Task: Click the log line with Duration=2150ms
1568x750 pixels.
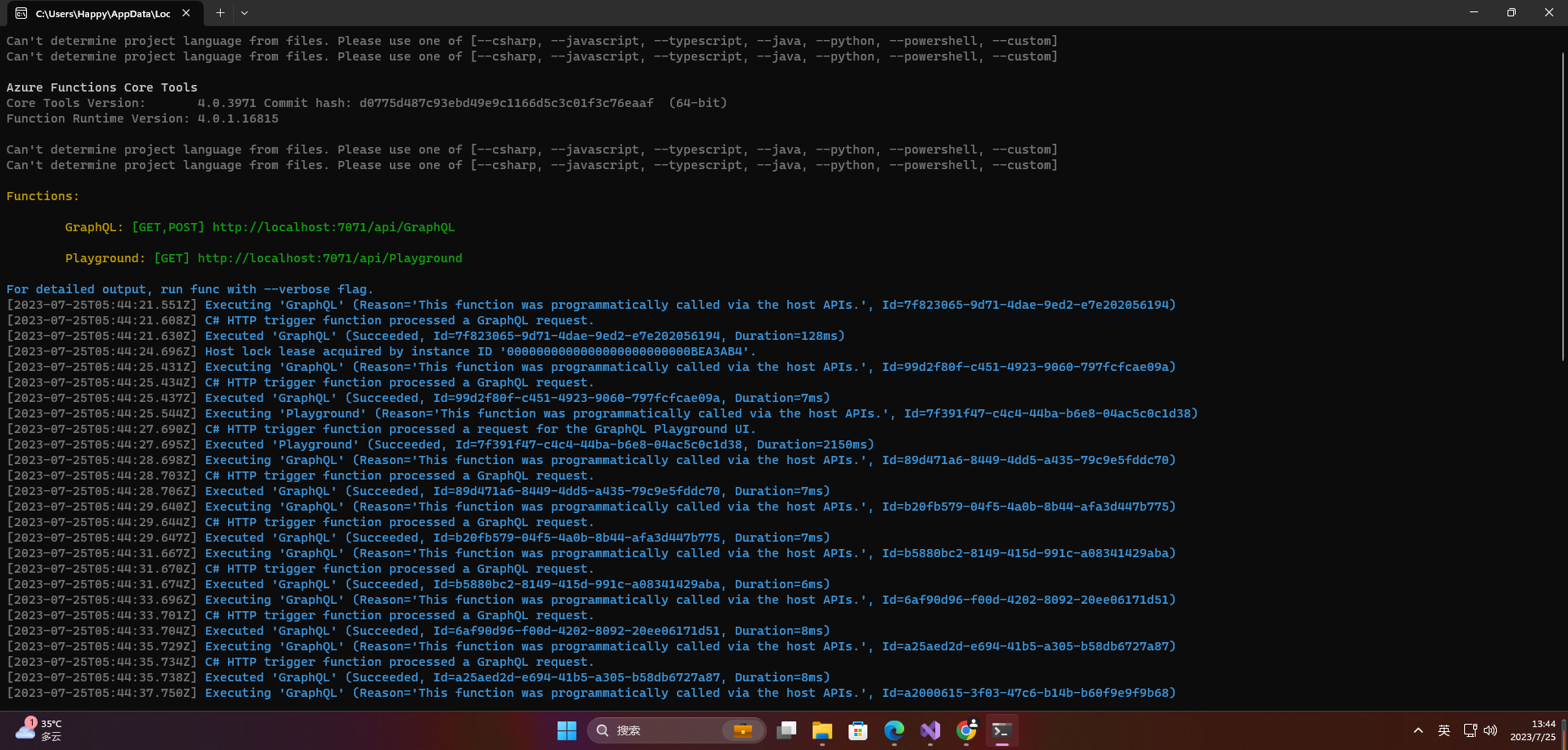Action: [x=441, y=444]
